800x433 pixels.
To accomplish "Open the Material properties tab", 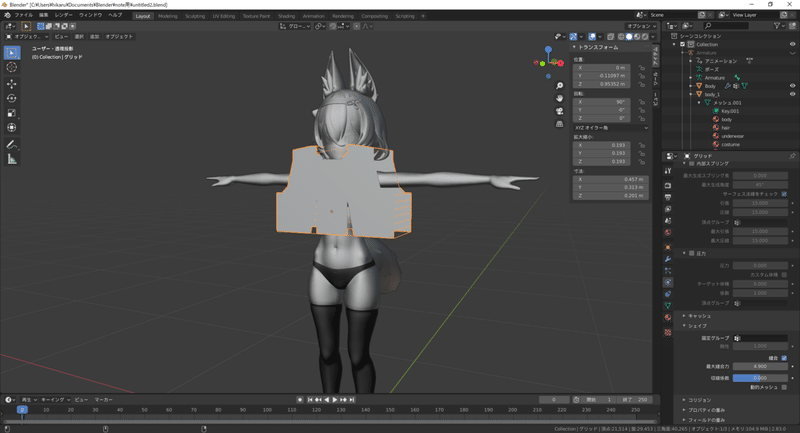I will click(668, 318).
